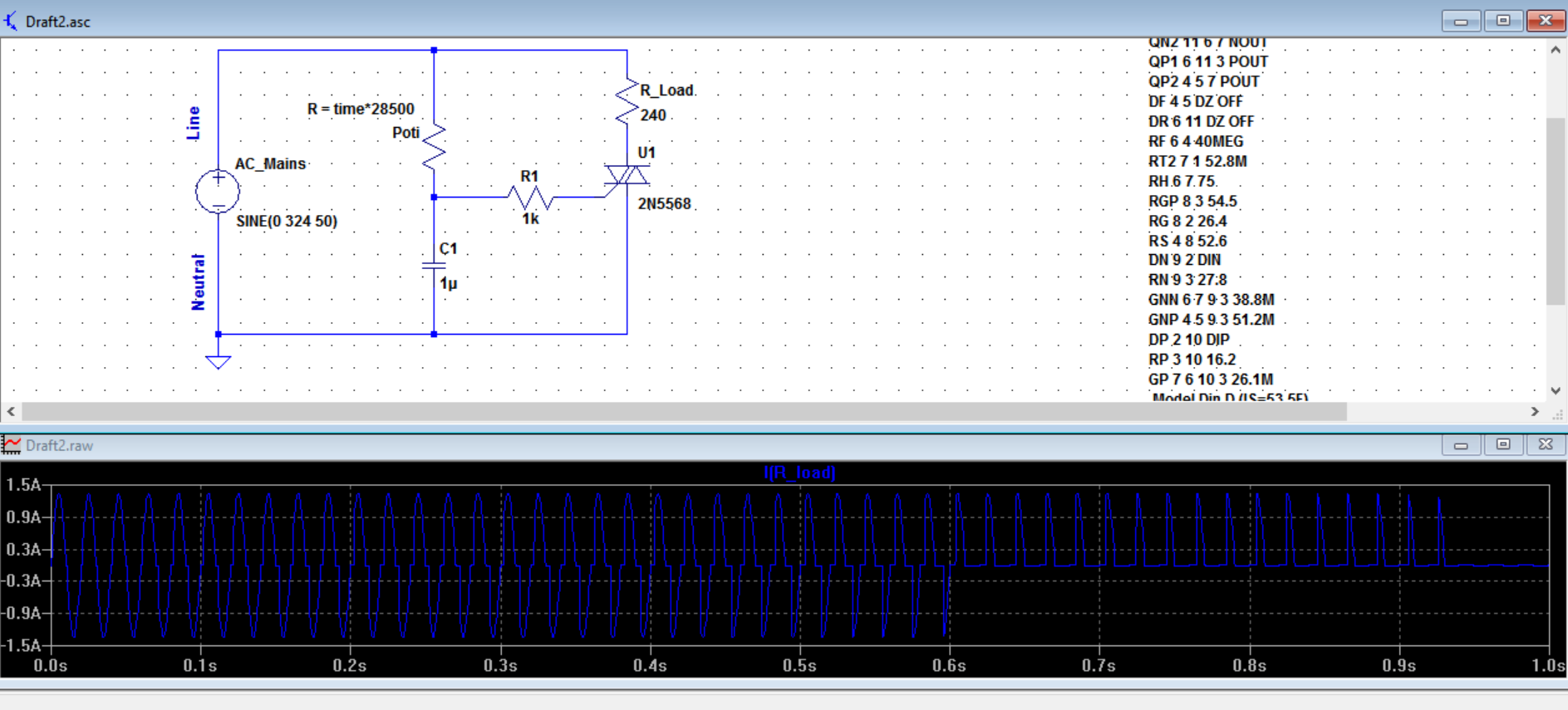
Task: Click the 0.0s time axis label
Action: [51, 666]
